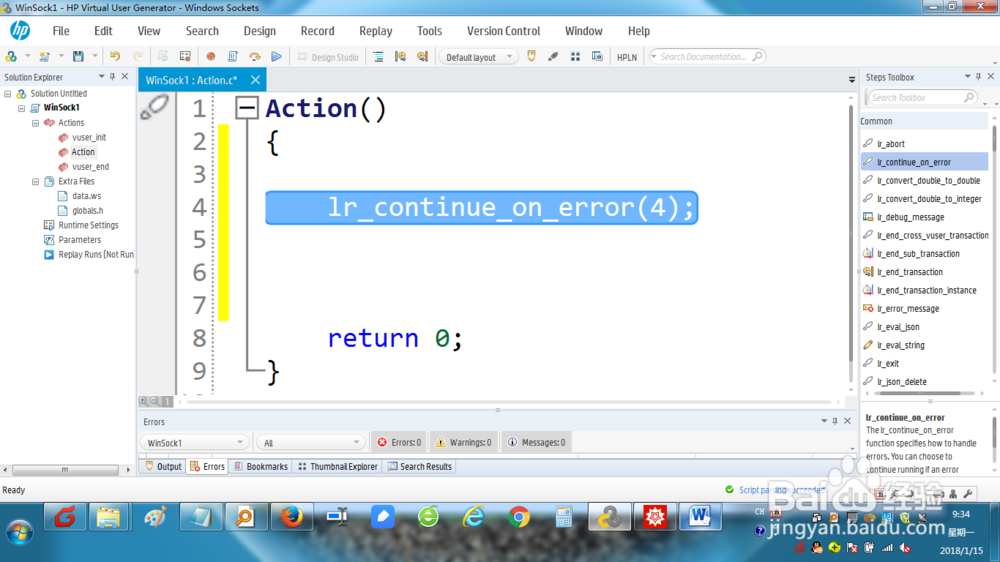Open the WinSock1 errors scope dropdown
This screenshot has height=562, width=1000.
[195, 443]
